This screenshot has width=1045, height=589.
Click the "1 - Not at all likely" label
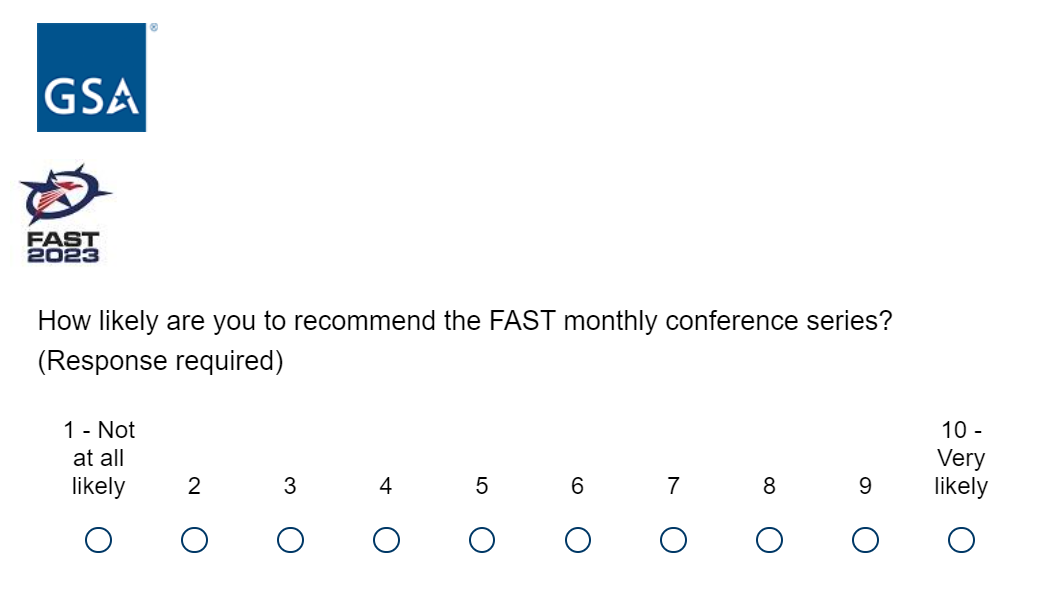click(x=98, y=458)
